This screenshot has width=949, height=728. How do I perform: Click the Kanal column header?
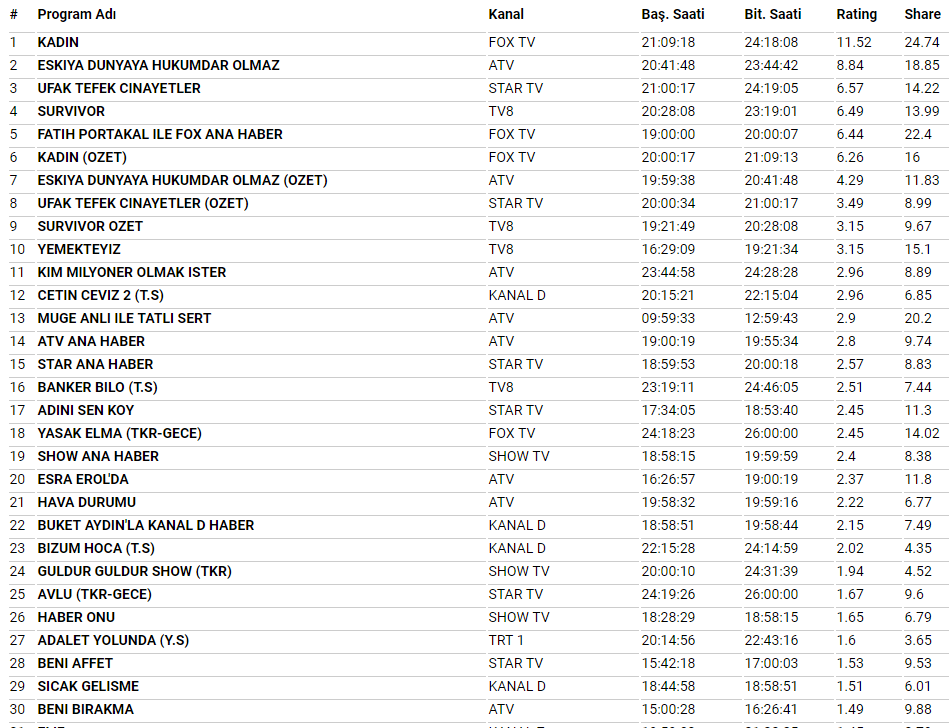pyautogui.click(x=506, y=14)
